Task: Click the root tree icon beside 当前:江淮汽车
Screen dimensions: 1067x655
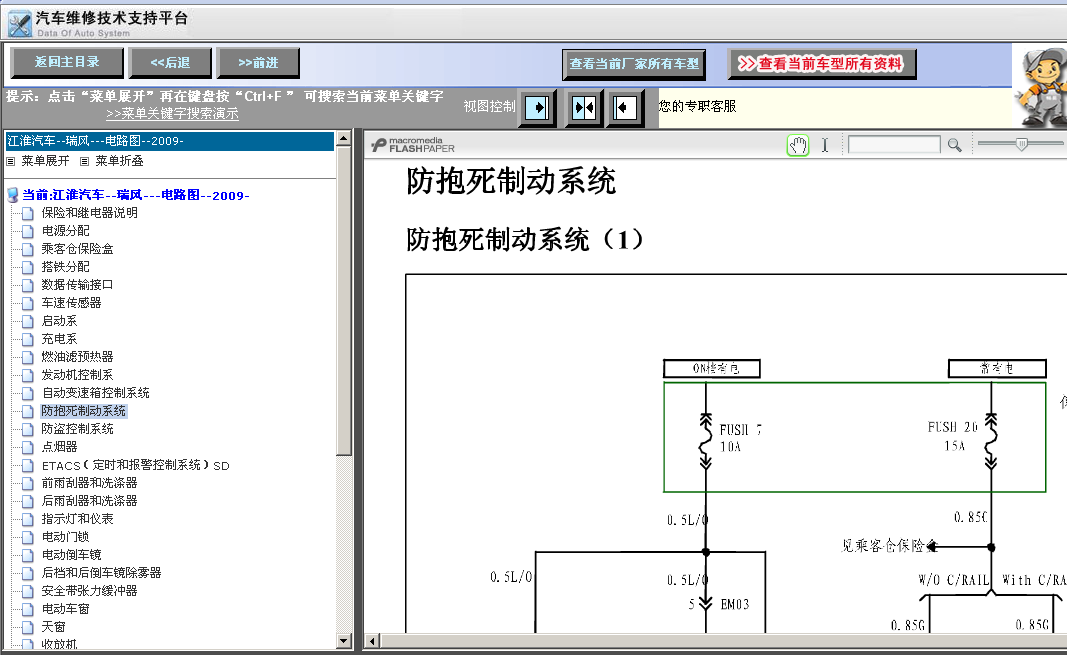Action: coord(12,195)
